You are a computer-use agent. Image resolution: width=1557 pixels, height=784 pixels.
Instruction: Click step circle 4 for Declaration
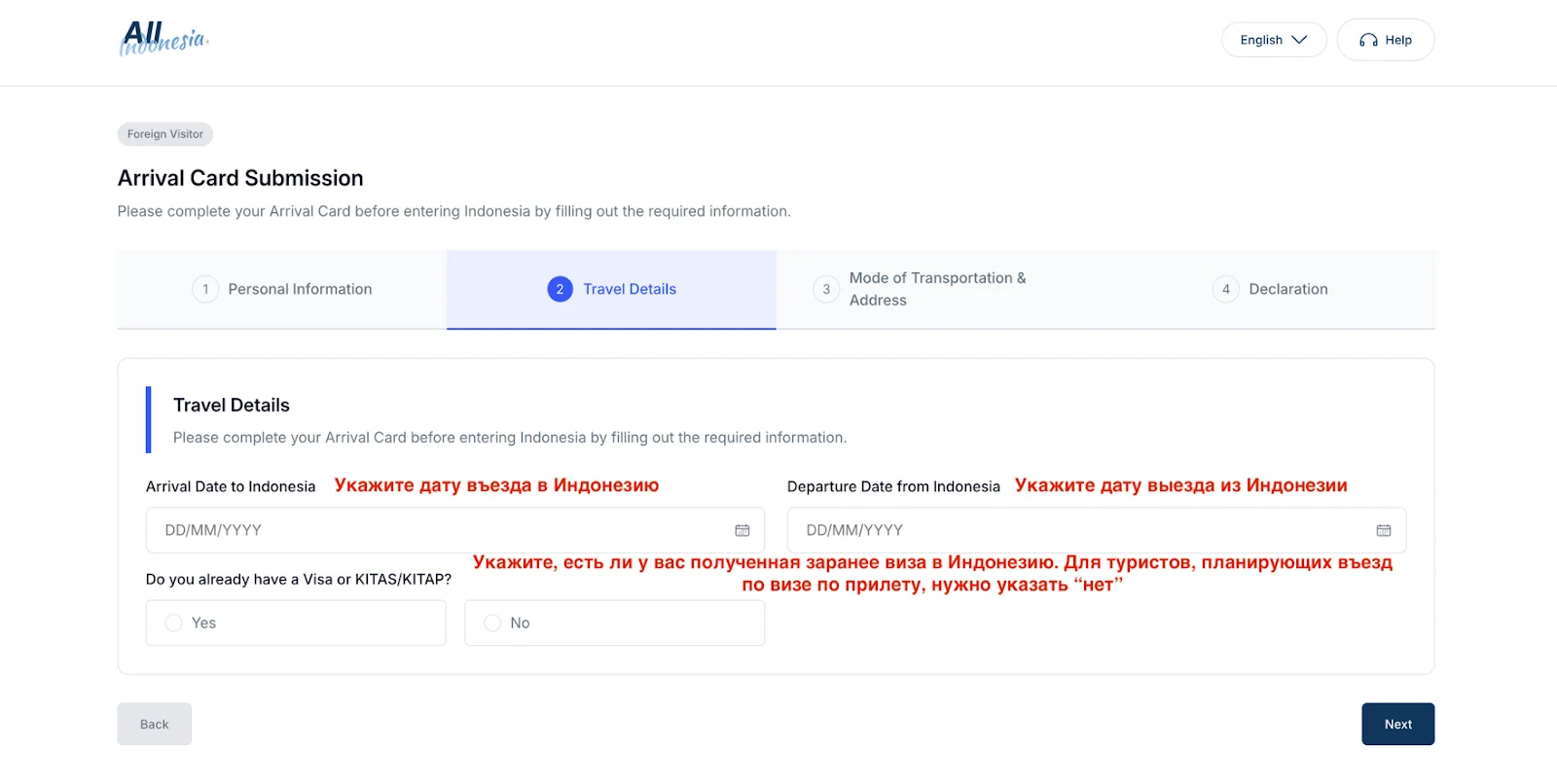[1225, 289]
